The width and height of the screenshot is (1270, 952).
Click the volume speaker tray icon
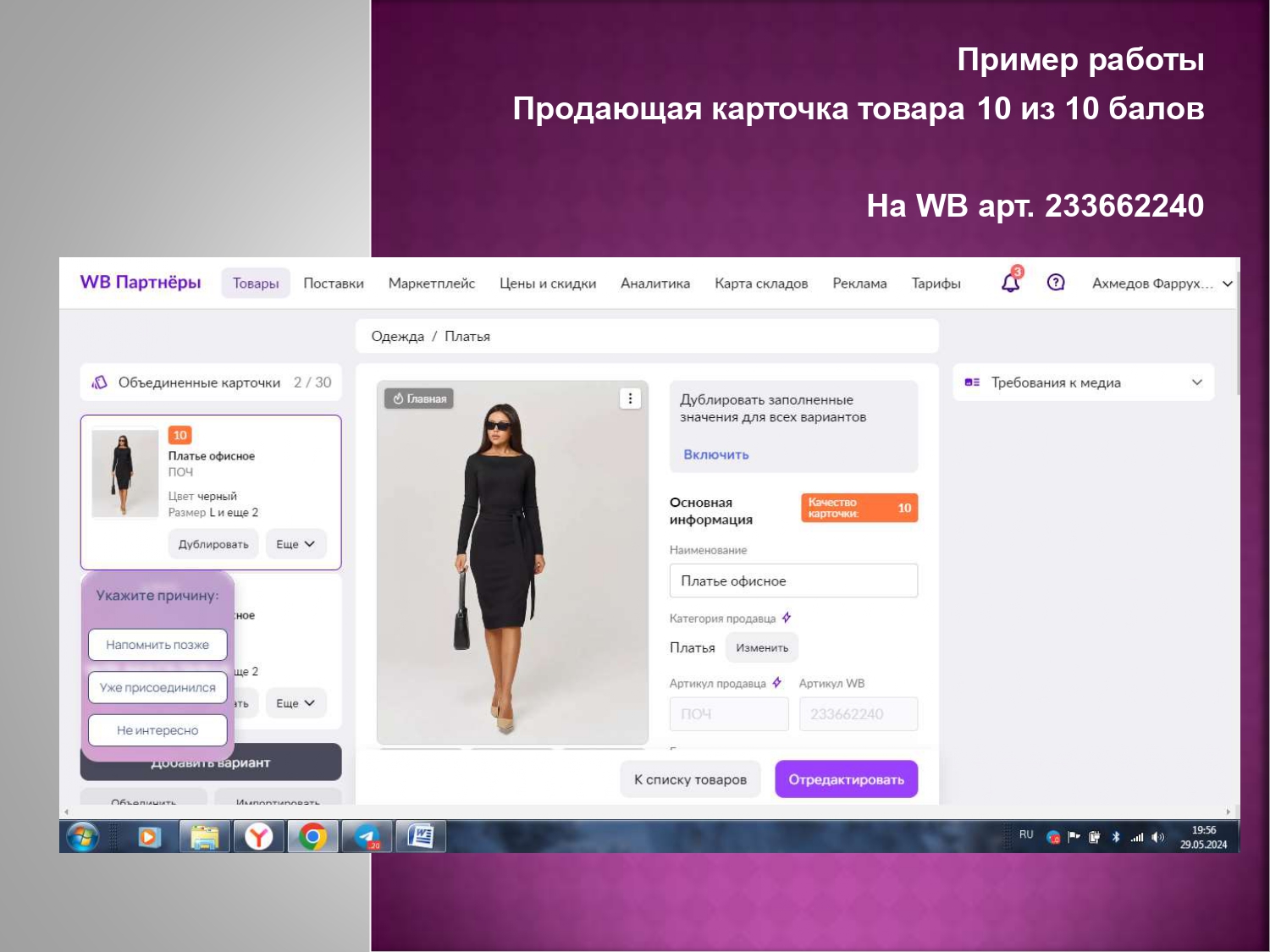coord(1157,837)
